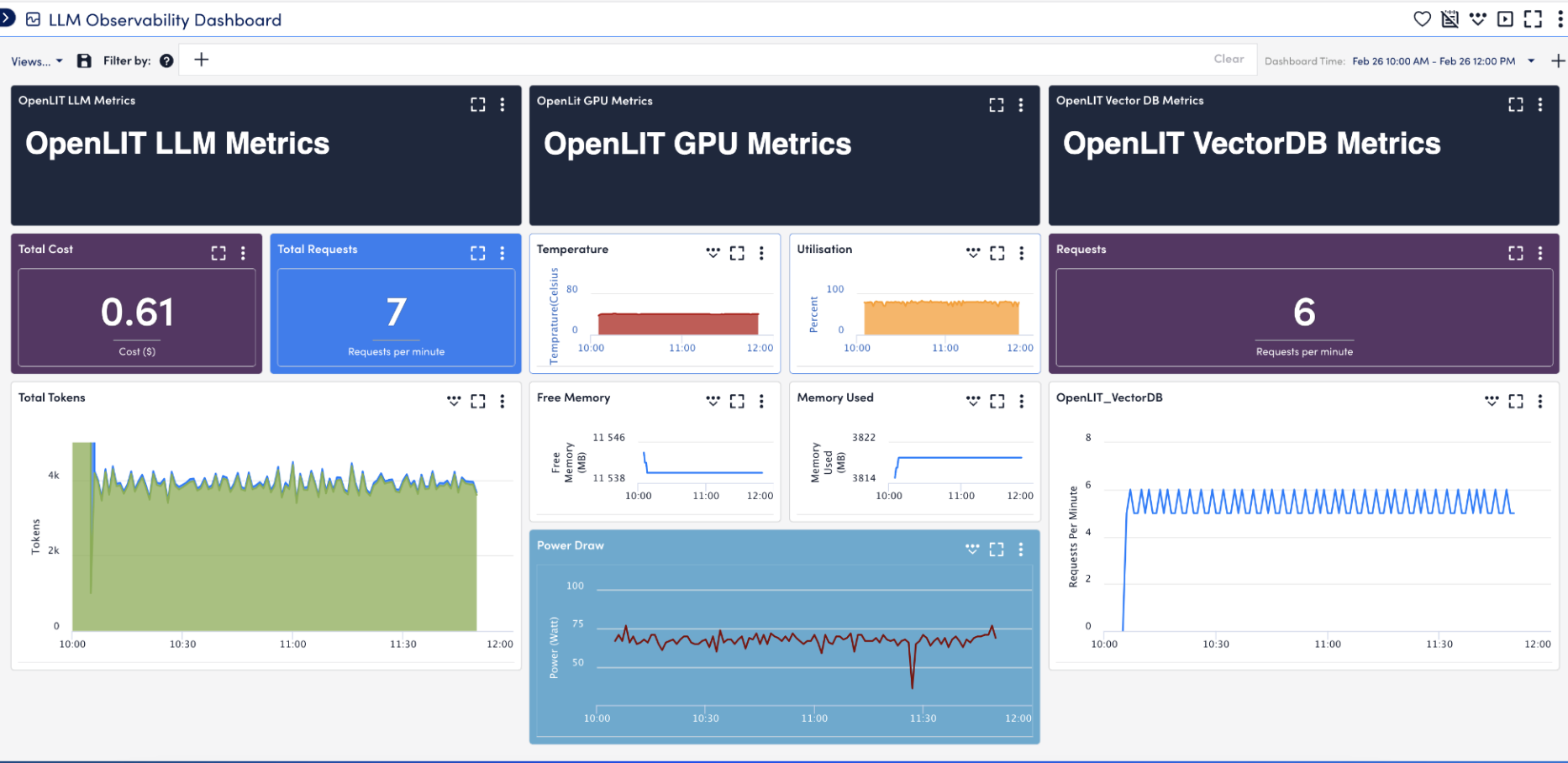Click Free Memory widget three-dot chevron icon
The height and width of the screenshot is (763, 1568).
[x=713, y=401]
